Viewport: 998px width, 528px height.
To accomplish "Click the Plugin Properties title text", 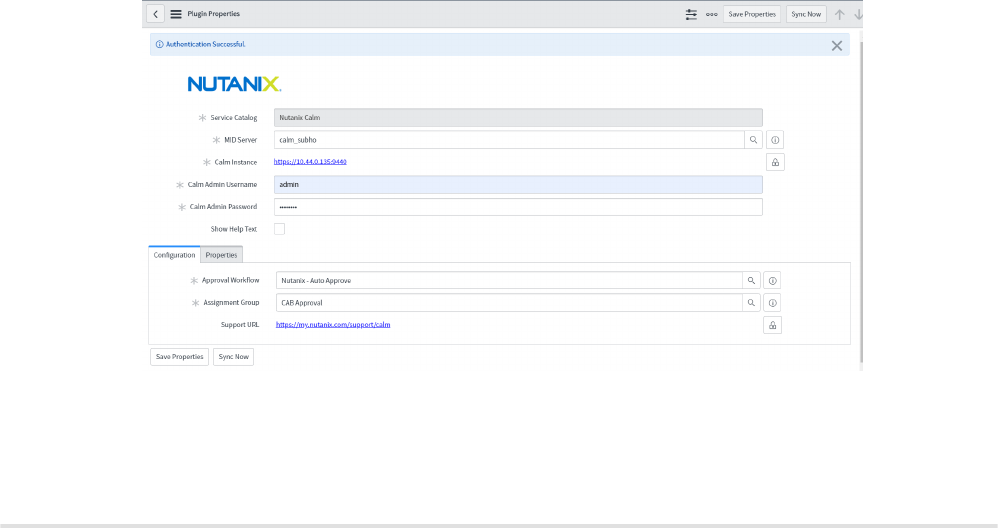I will 213,14.
